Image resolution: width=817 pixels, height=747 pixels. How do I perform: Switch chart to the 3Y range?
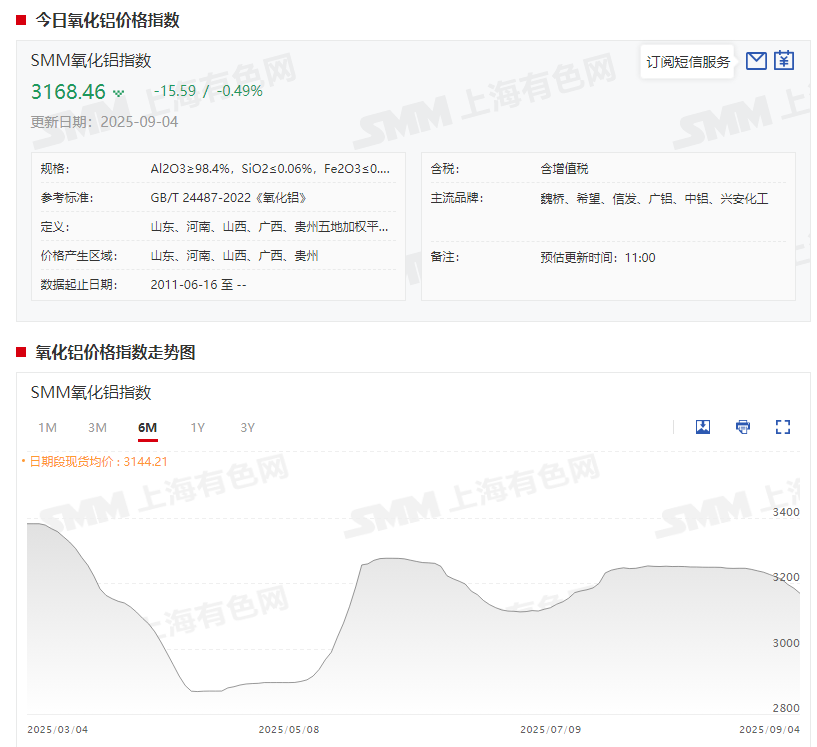(248, 428)
